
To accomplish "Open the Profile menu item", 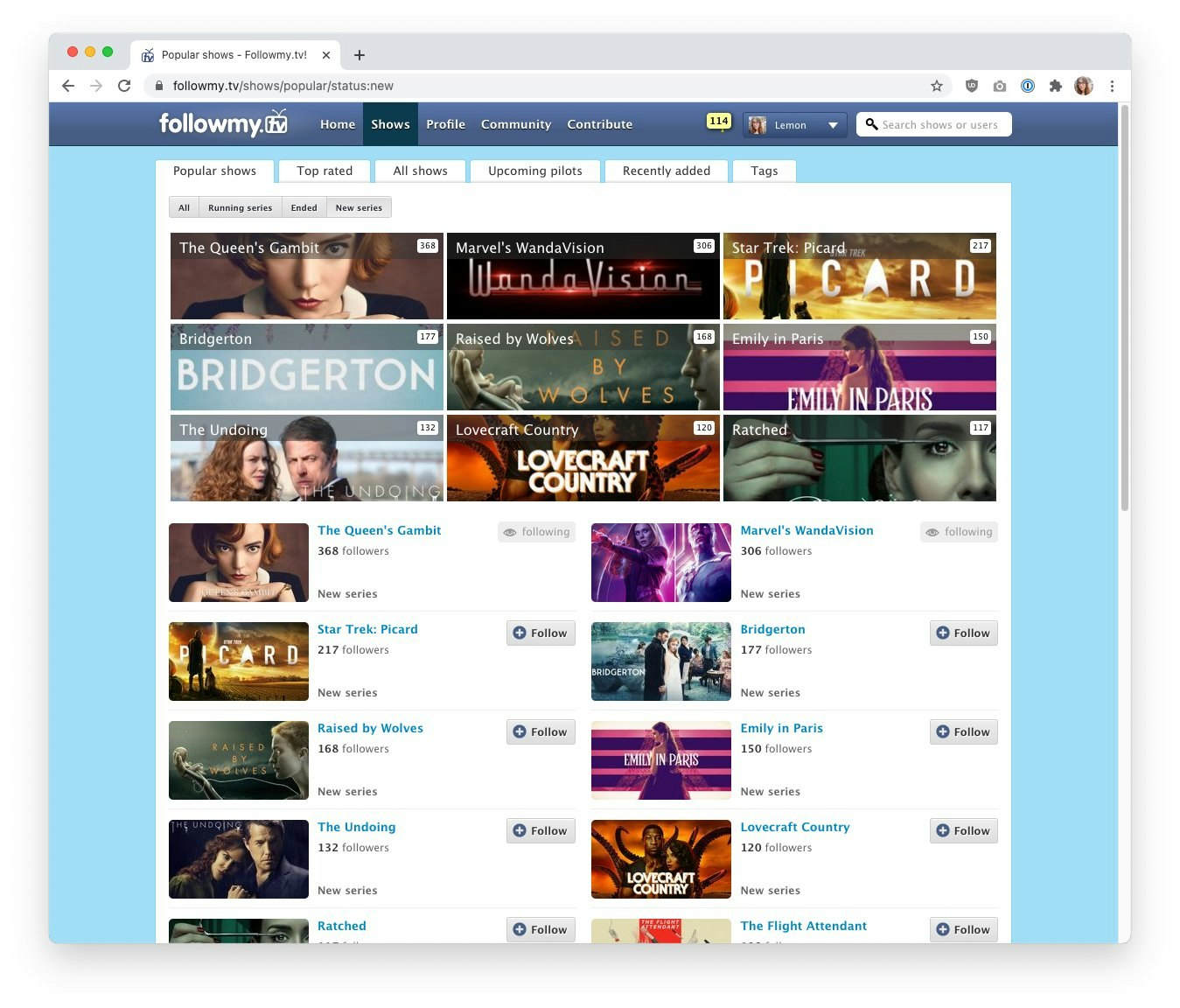I will tap(445, 124).
